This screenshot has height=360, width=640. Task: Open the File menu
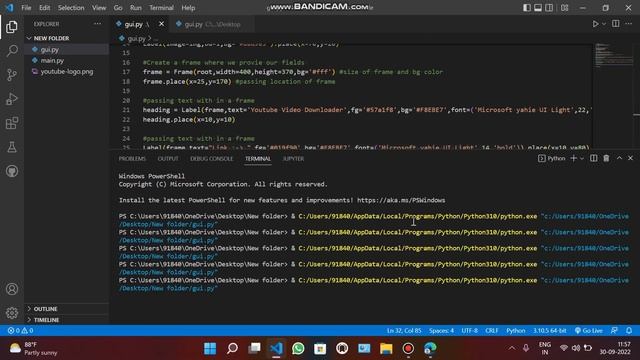coord(26,8)
